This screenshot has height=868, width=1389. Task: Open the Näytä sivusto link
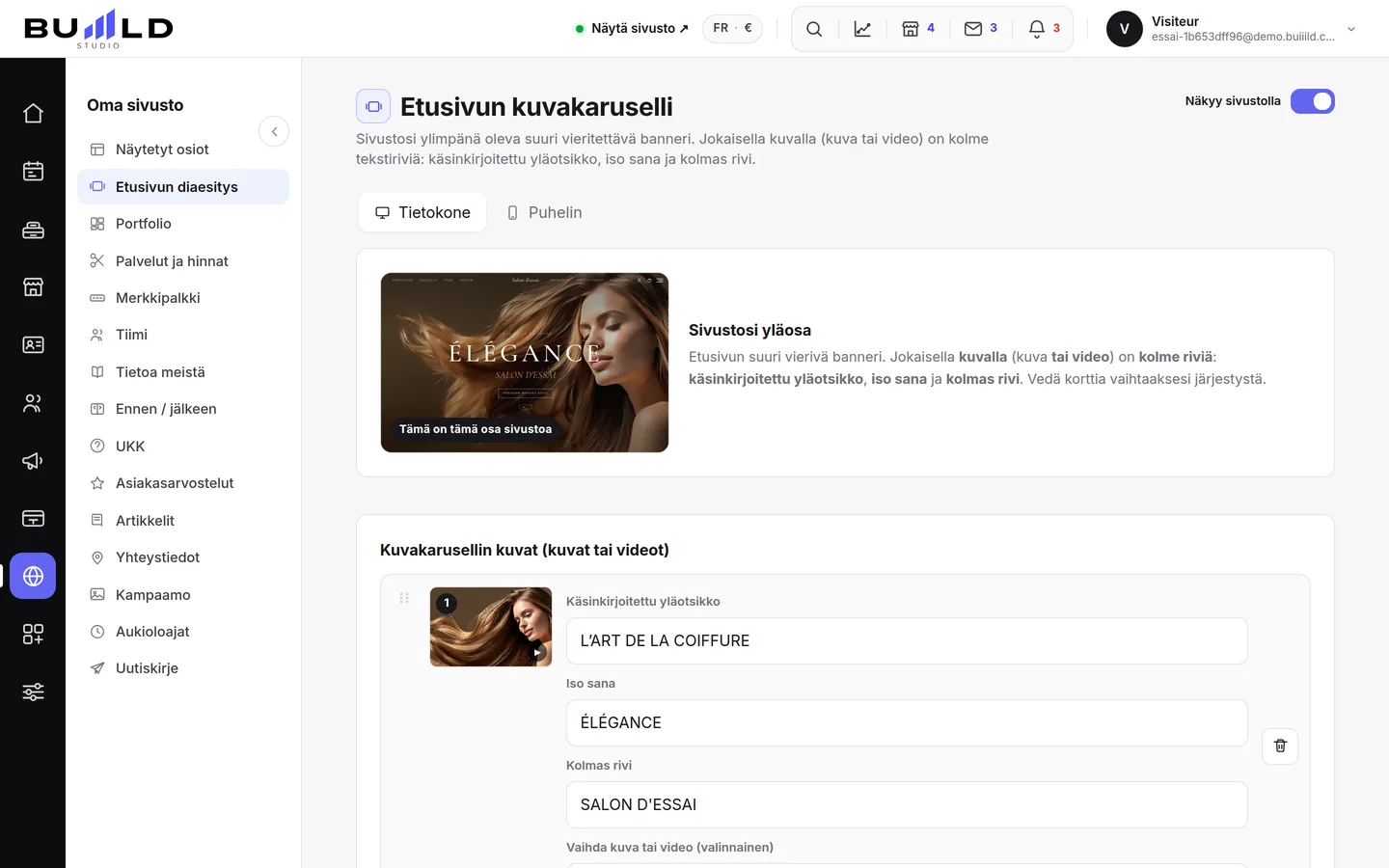coord(632,29)
